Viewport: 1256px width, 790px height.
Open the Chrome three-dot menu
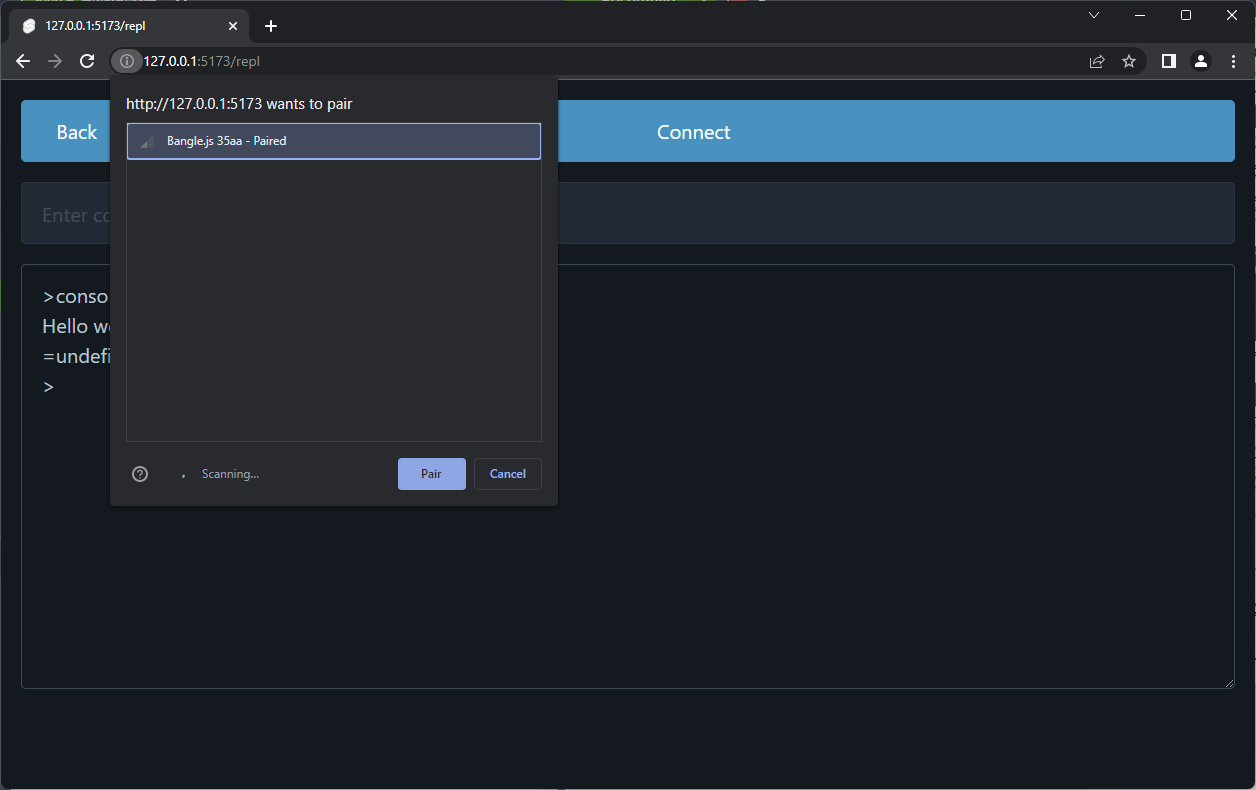pyautogui.click(x=1233, y=61)
